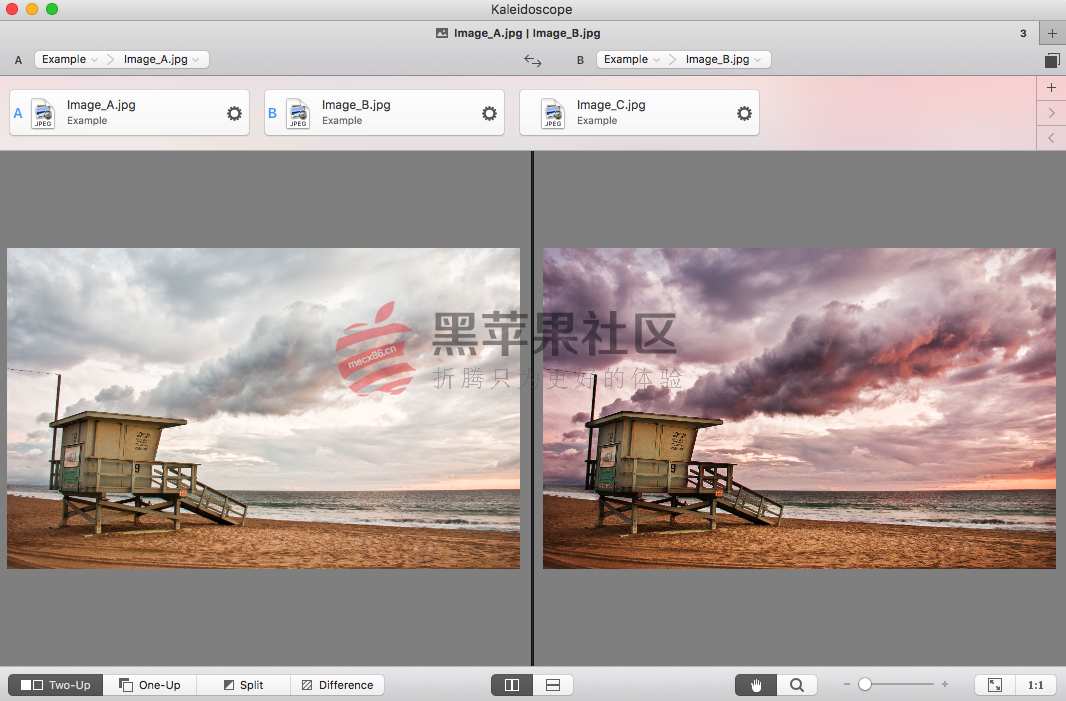Select the hand pan tool
Viewport: 1066px width, 701px height.
pos(755,685)
